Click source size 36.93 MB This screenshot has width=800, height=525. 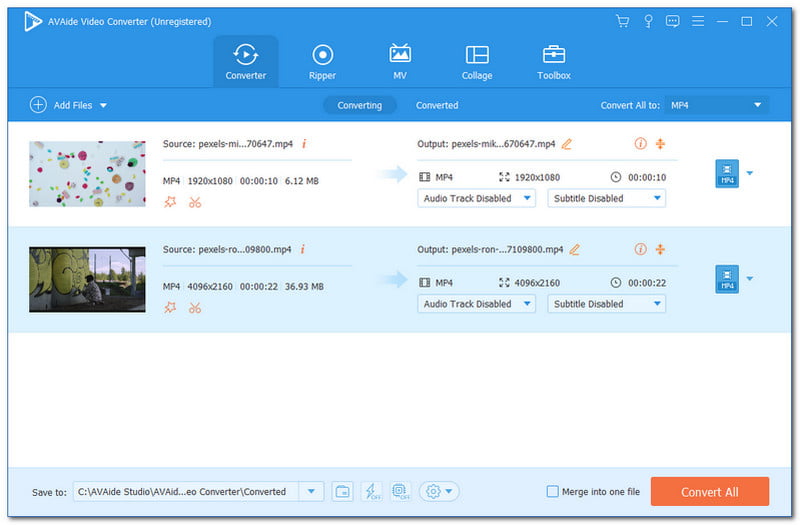pyautogui.click(x=304, y=286)
